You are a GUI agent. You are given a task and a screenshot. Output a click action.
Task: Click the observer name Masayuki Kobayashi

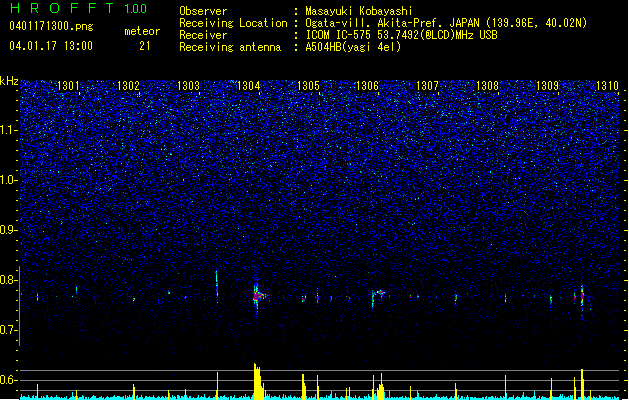(359, 11)
